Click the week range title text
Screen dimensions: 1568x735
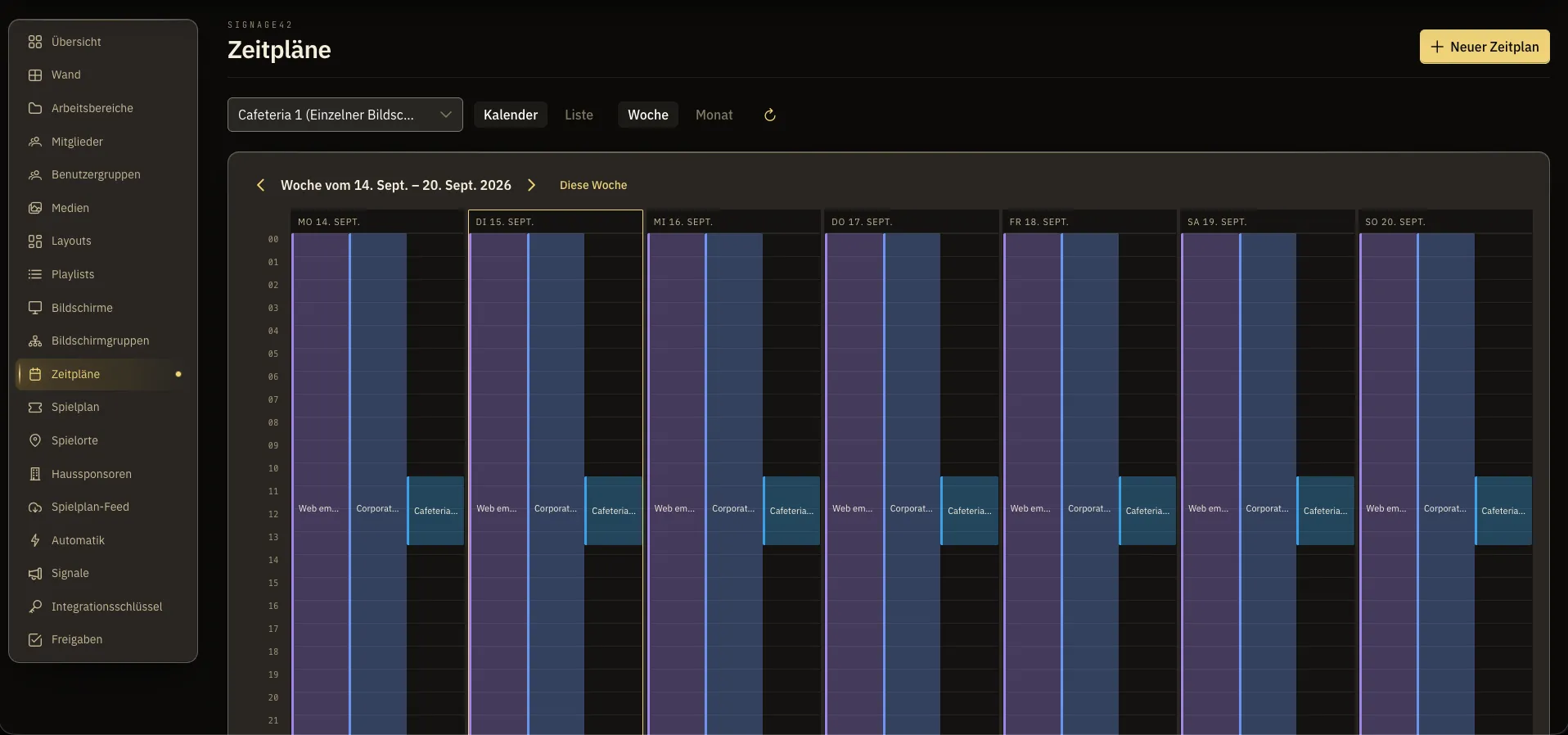pos(396,185)
